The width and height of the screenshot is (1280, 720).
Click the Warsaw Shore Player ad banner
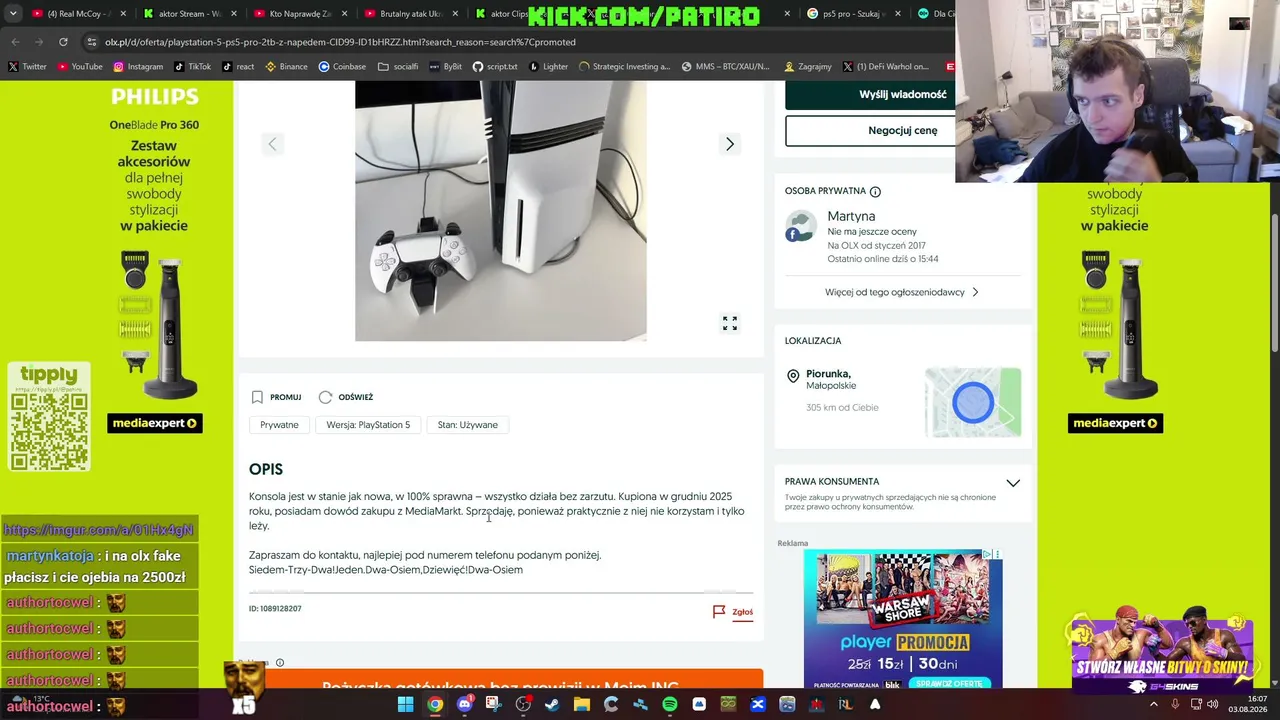point(903,618)
